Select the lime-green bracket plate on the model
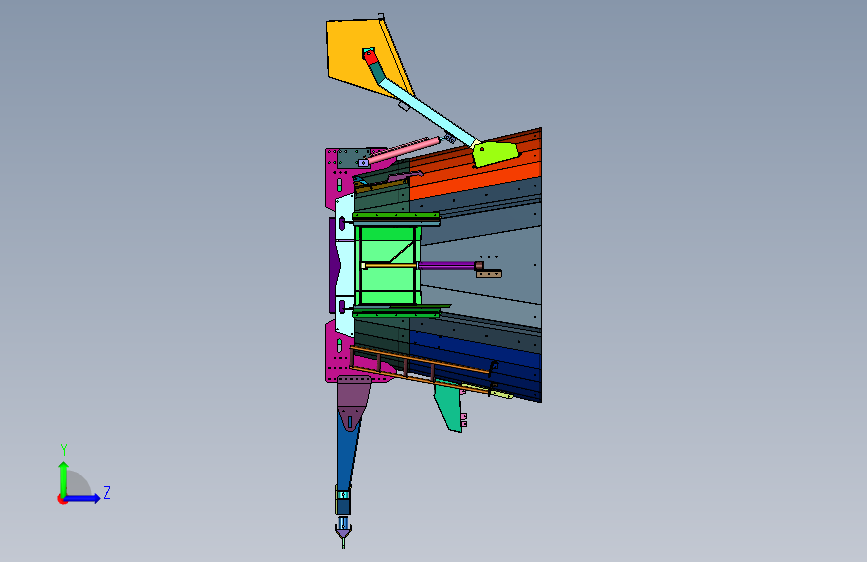 pyautogui.click(x=495, y=154)
